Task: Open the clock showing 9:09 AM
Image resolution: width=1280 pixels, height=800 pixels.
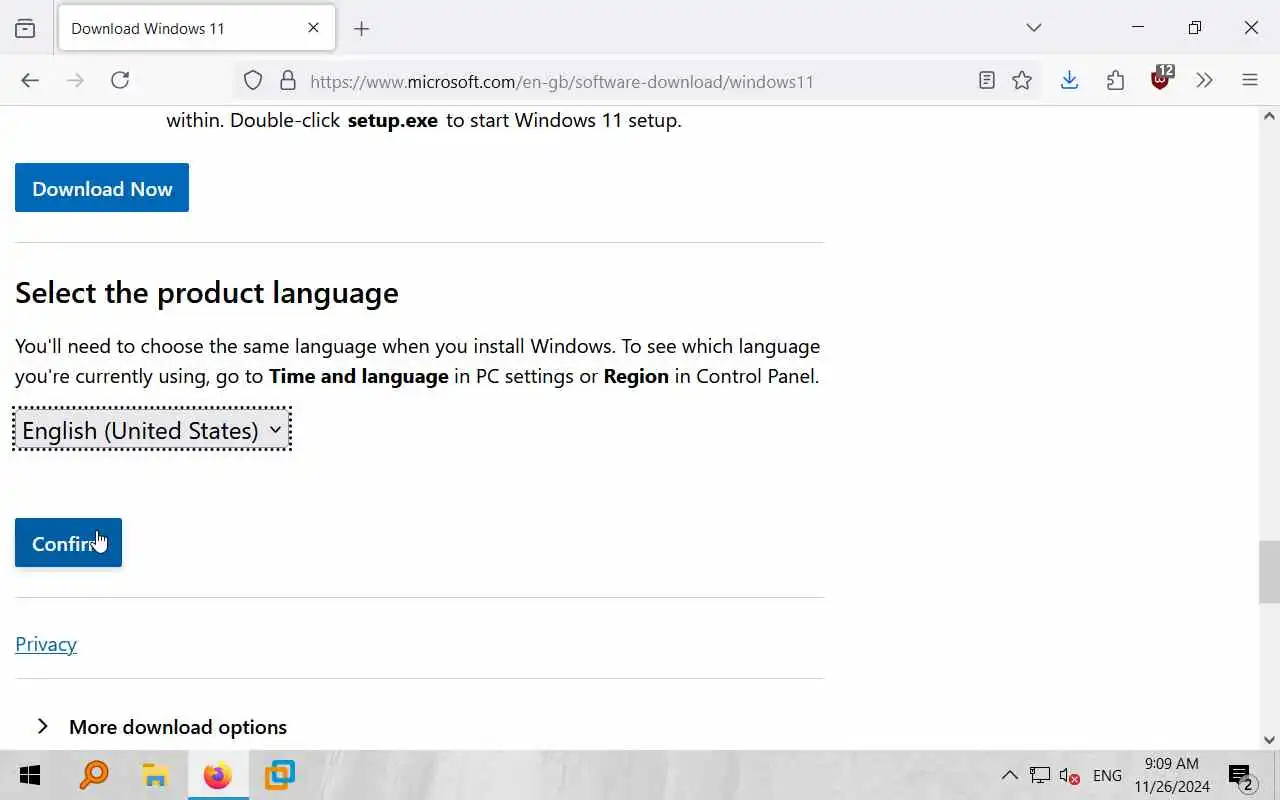Action: (x=1172, y=775)
